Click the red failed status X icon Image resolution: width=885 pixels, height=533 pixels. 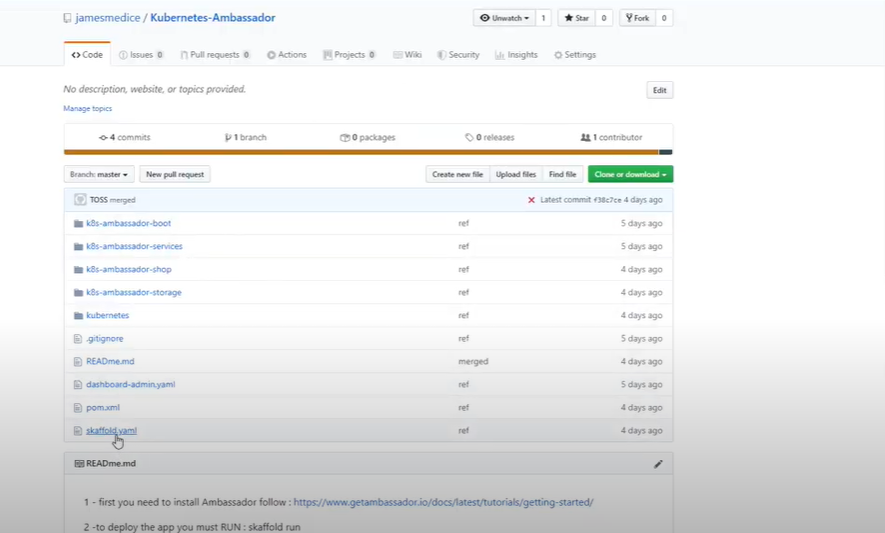point(531,200)
